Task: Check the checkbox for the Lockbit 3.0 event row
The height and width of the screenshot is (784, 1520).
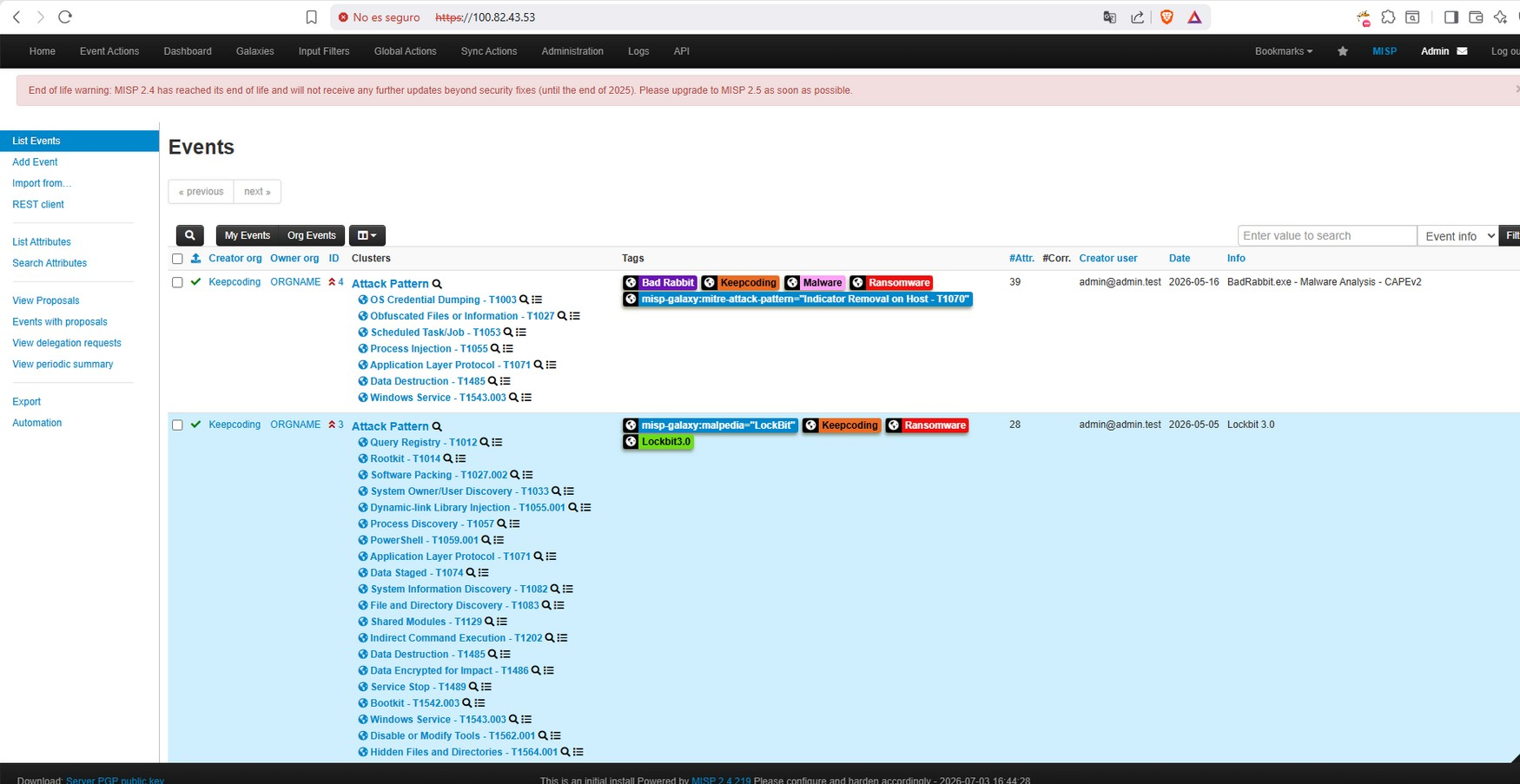Action: (177, 425)
